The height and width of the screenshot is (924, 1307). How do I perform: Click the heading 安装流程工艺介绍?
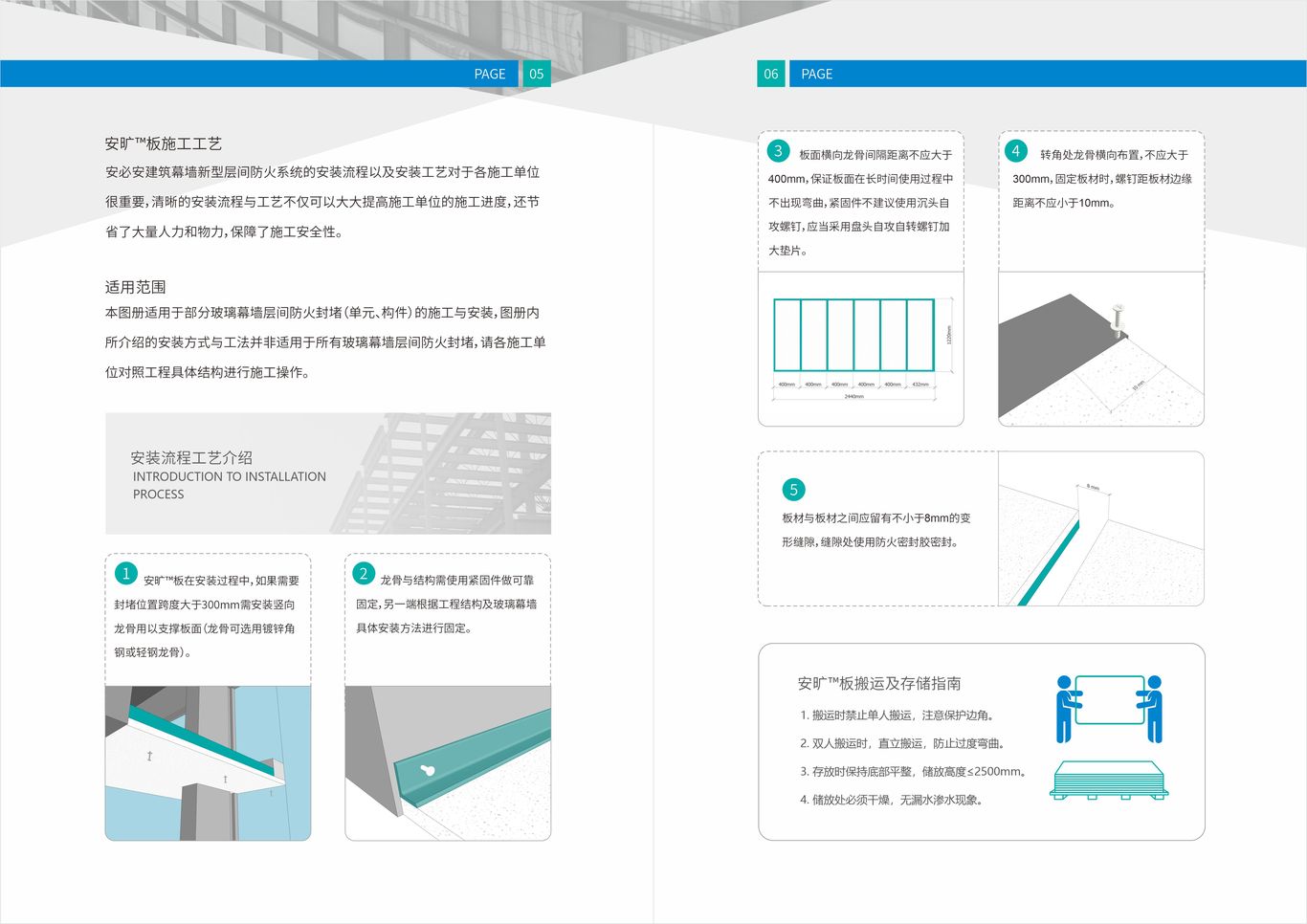coord(191,457)
